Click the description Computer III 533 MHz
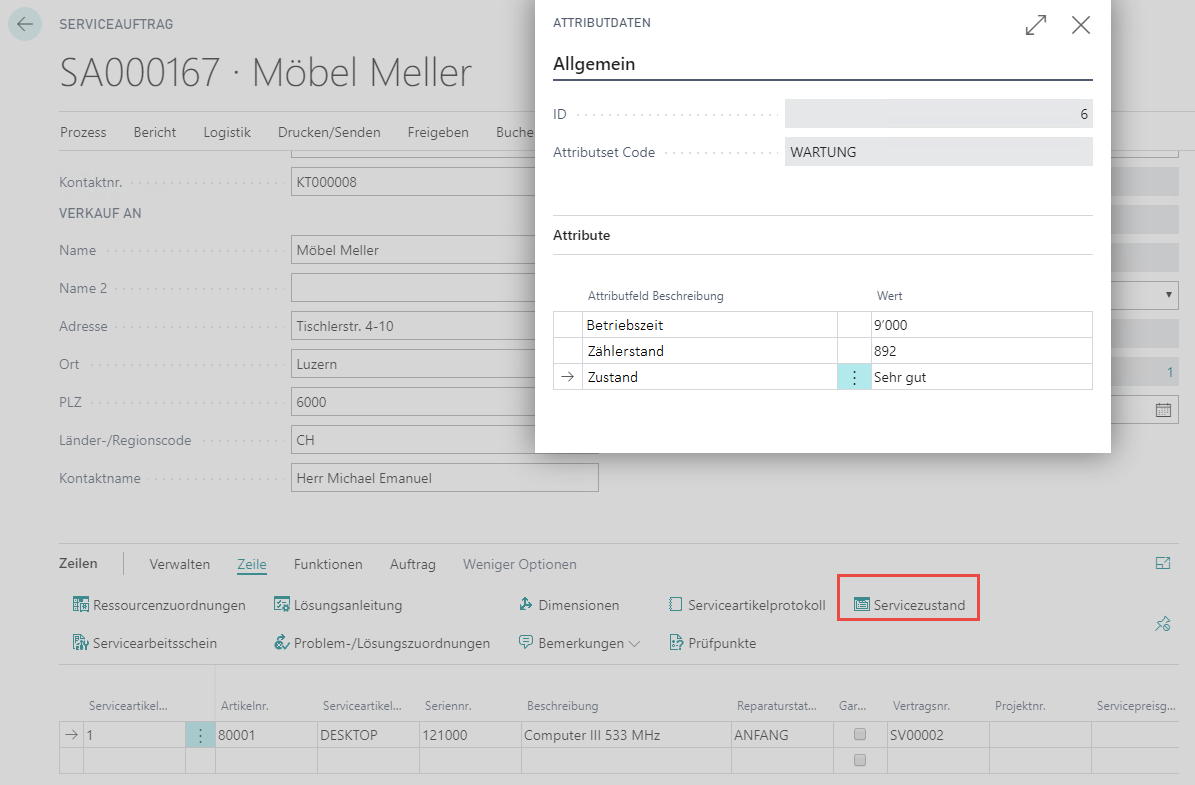Viewport: 1195px width, 785px height. tap(626, 735)
